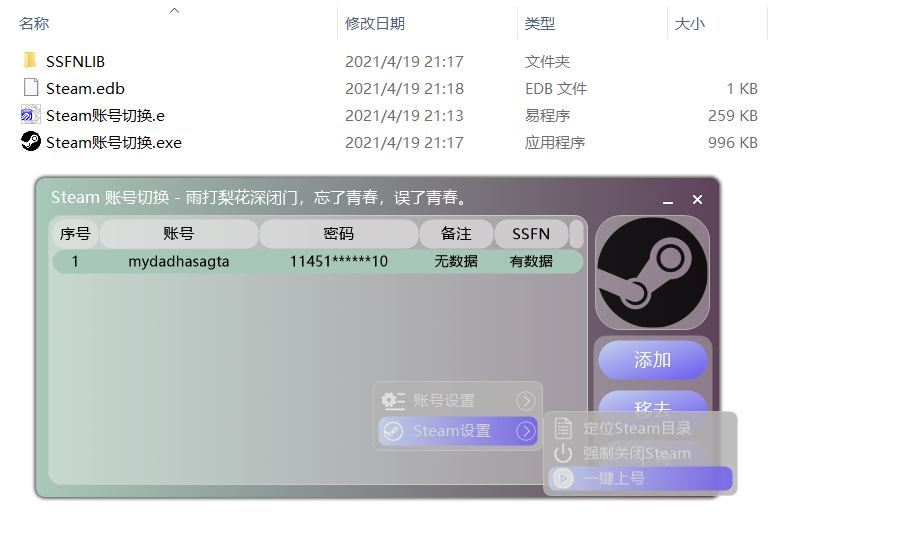917x559 pixels.
Task: Sort the file list by the 修改日期 column
Action: [375, 23]
